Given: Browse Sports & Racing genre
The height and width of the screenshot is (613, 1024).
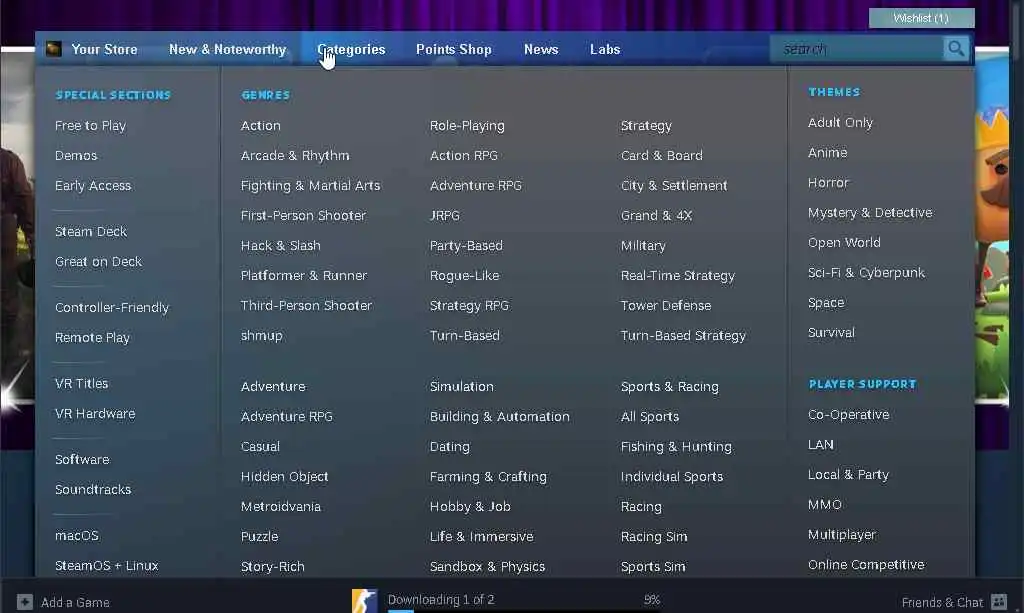Looking at the screenshot, I should [669, 386].
